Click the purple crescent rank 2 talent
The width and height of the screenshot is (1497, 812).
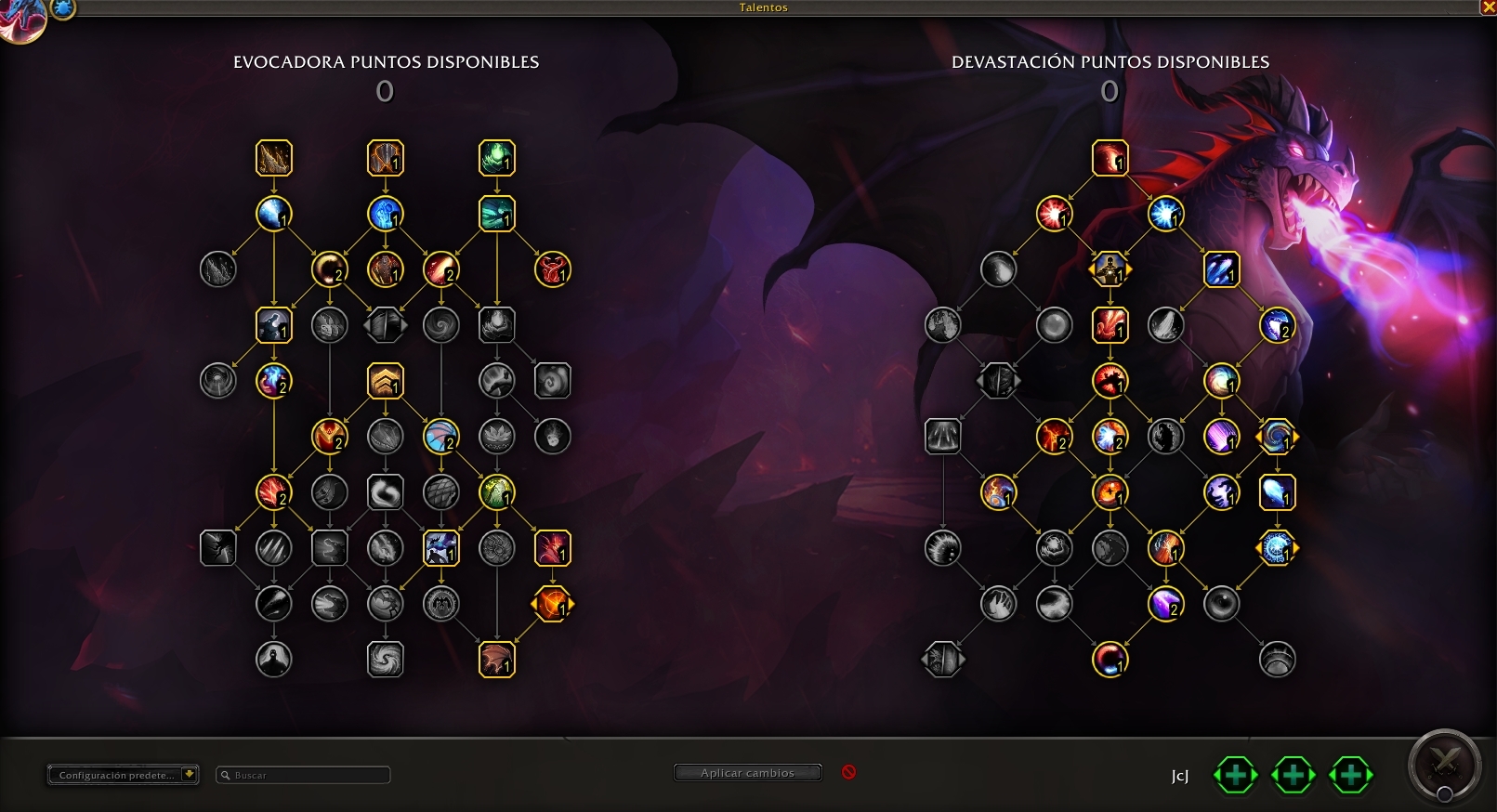tap(1165, 604)
